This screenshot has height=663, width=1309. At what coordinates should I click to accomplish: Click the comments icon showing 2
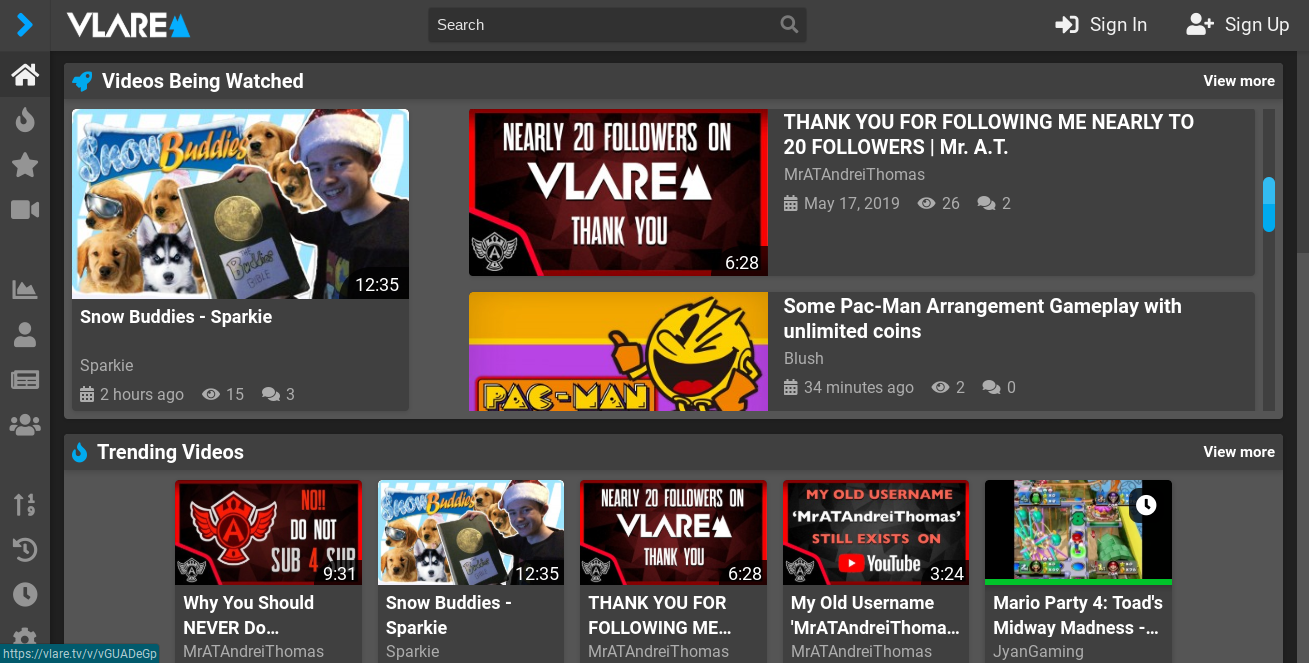tap(986, 204)
